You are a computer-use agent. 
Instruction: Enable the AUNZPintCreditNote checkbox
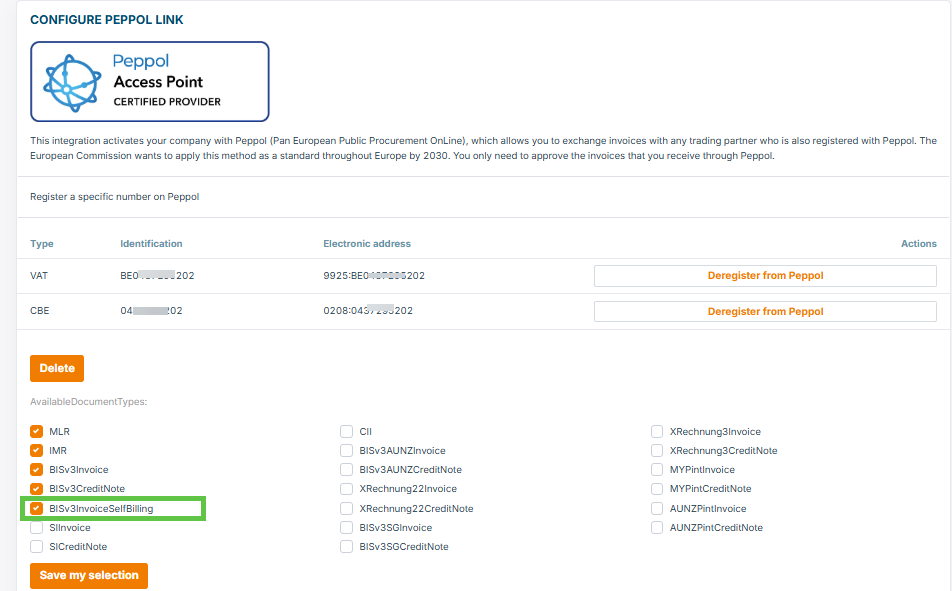(x=657, y=527)
